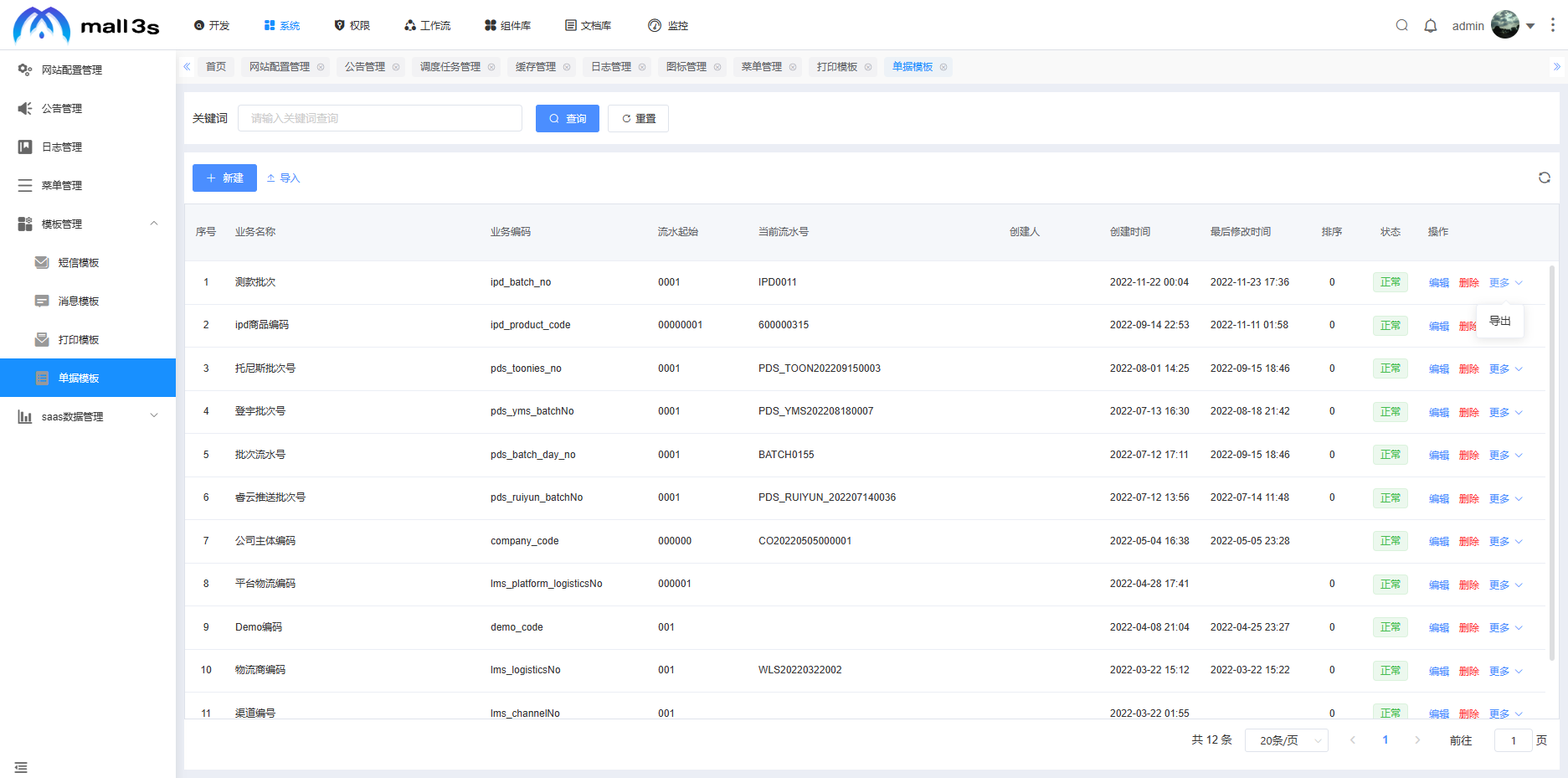
Task: Select 单据模板 in the sidebar
Action: point(88,378)
